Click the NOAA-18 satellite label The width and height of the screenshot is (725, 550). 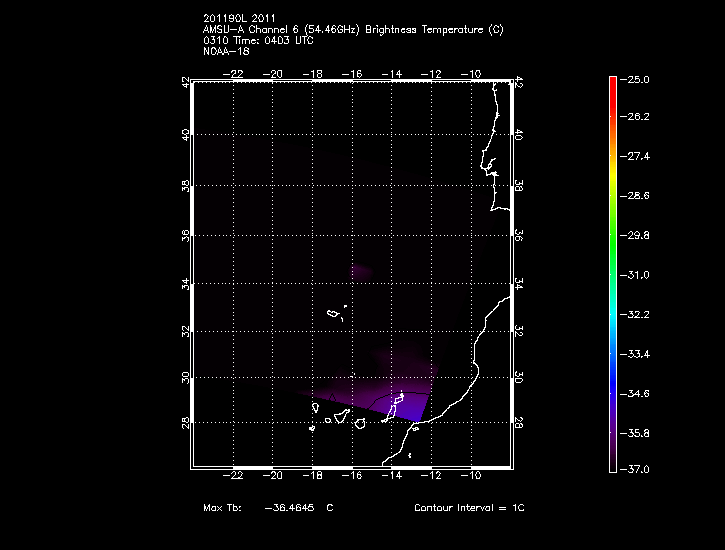point(225,50)
